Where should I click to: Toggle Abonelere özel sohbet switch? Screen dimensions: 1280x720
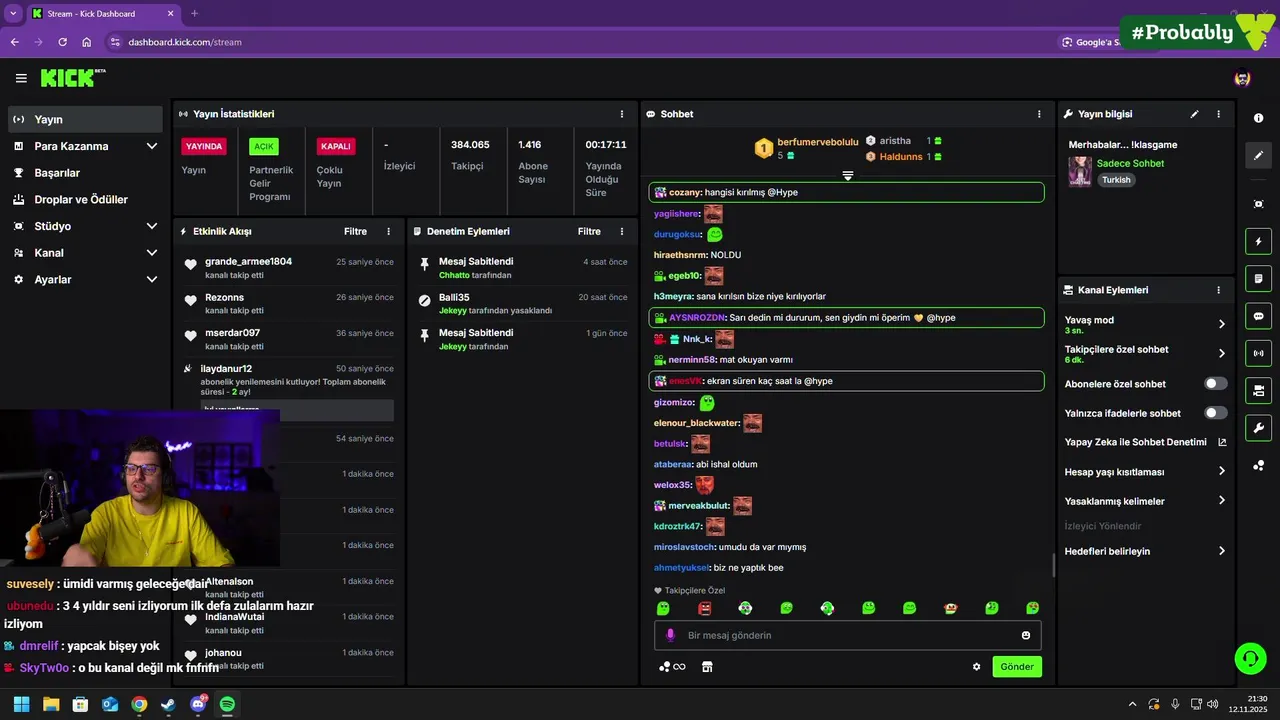coord(1216,384)
